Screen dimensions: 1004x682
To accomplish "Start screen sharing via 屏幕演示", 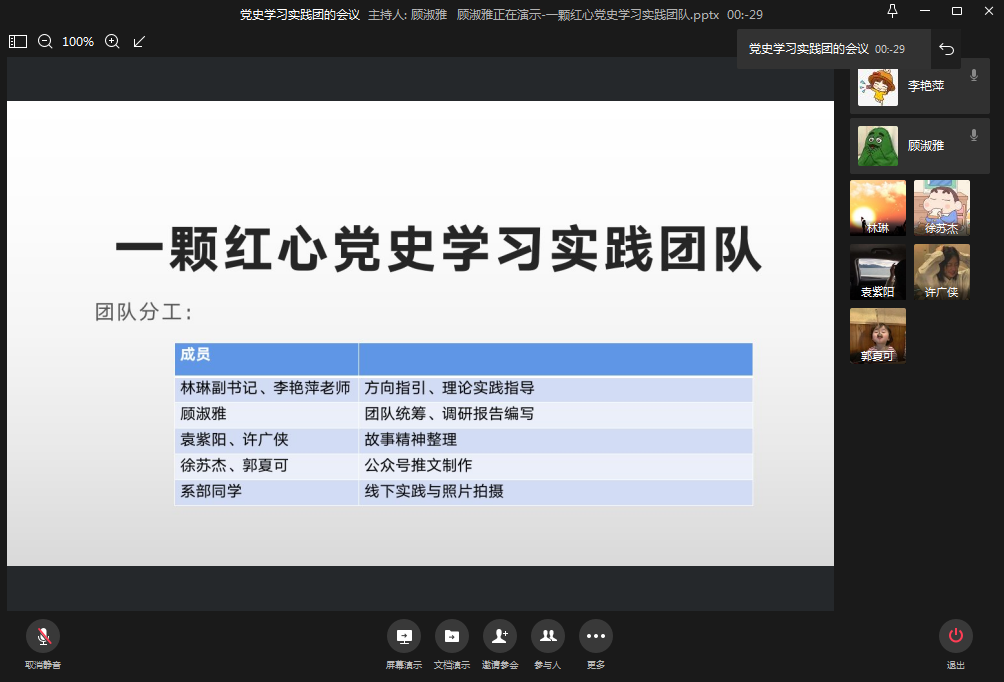I will [x=404, y=636].
